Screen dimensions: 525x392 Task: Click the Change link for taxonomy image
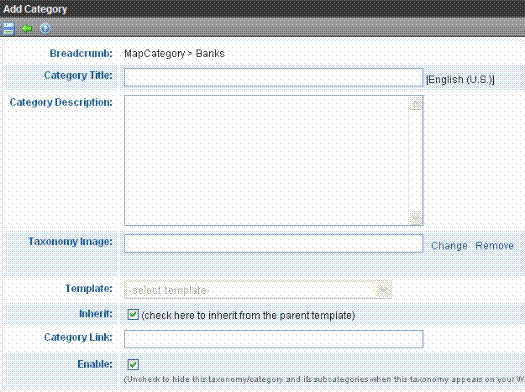point(449,246)
